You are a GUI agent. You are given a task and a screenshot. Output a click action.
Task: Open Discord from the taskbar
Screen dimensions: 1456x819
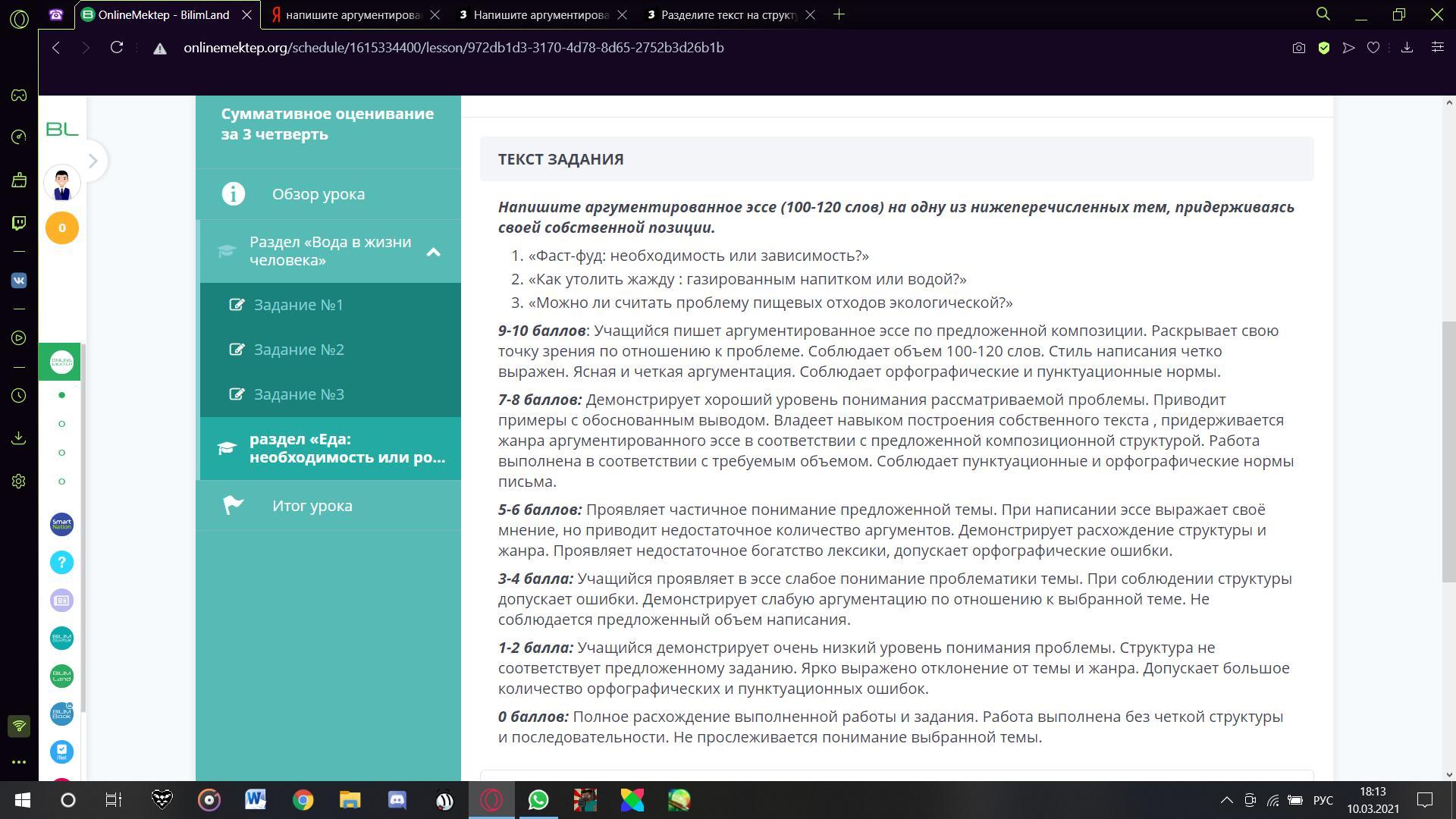tap(397, 800)
